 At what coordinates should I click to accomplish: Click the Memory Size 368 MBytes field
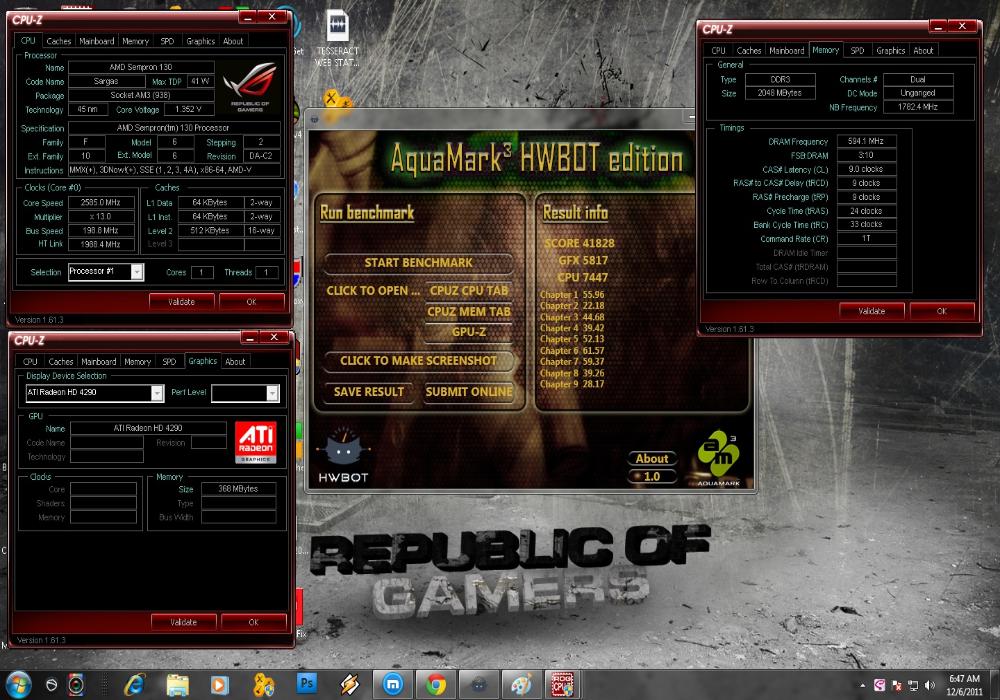point(238,489)
